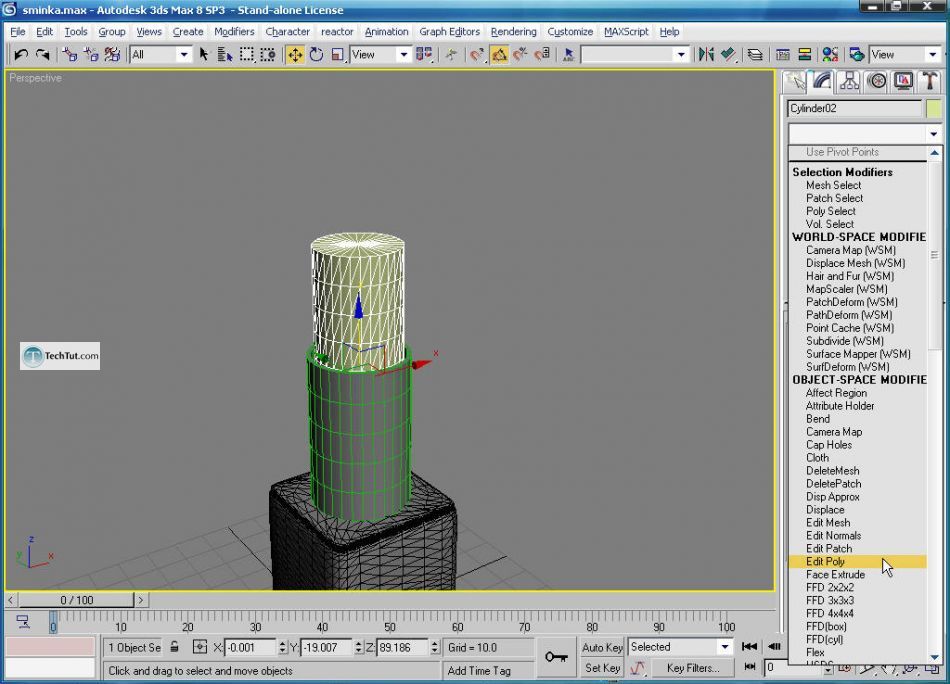This screenshot has height=684, width=950.
Task: Open the Layer Manager icon
Action: coord(755,55)
